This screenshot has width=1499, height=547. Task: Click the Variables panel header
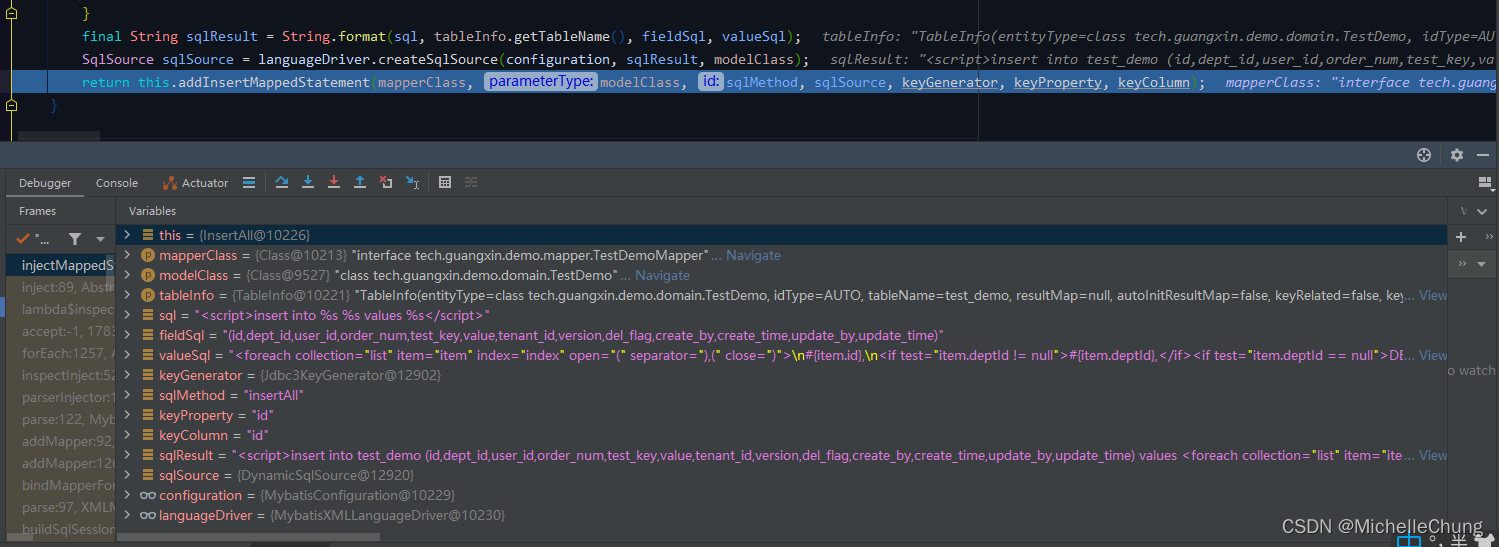(x=152, y=211)
